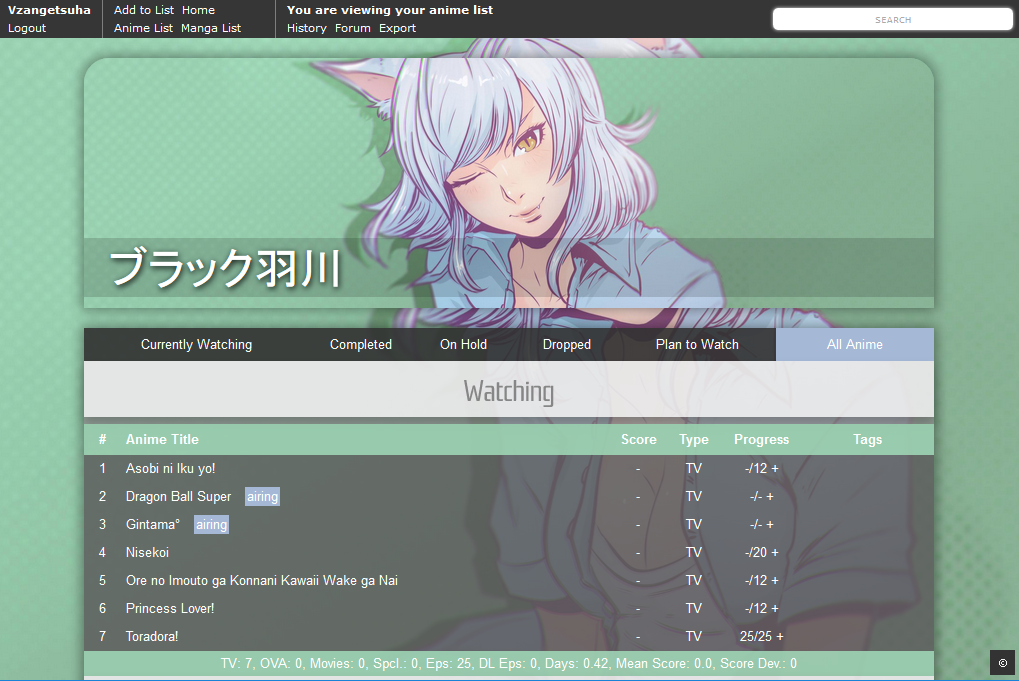Click the copyright icon in bottom corner
The height and width of the screenshot is (681, 1019).
(x=1002, y=662)
